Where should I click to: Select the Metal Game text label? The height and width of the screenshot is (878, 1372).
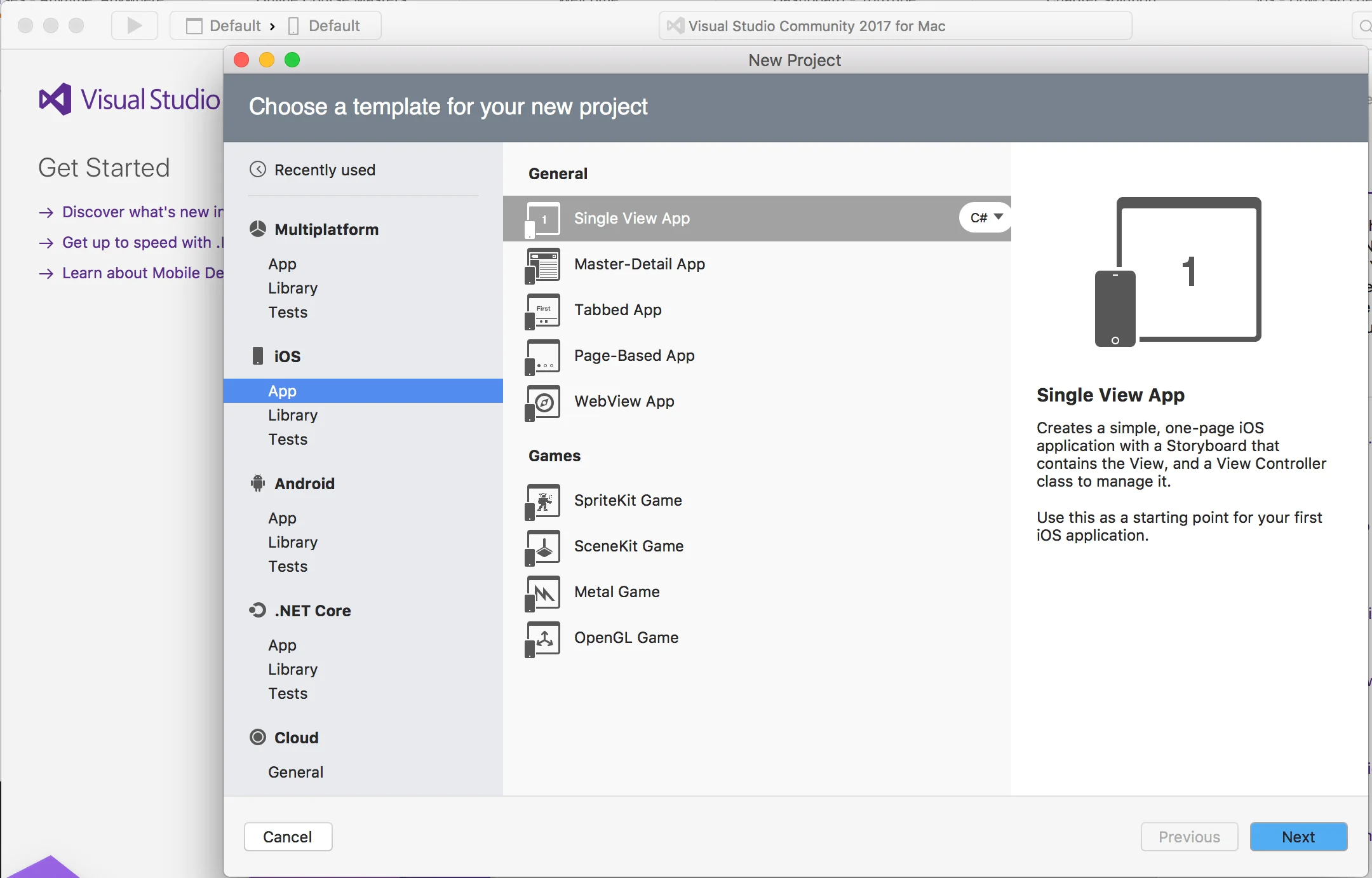617,591
